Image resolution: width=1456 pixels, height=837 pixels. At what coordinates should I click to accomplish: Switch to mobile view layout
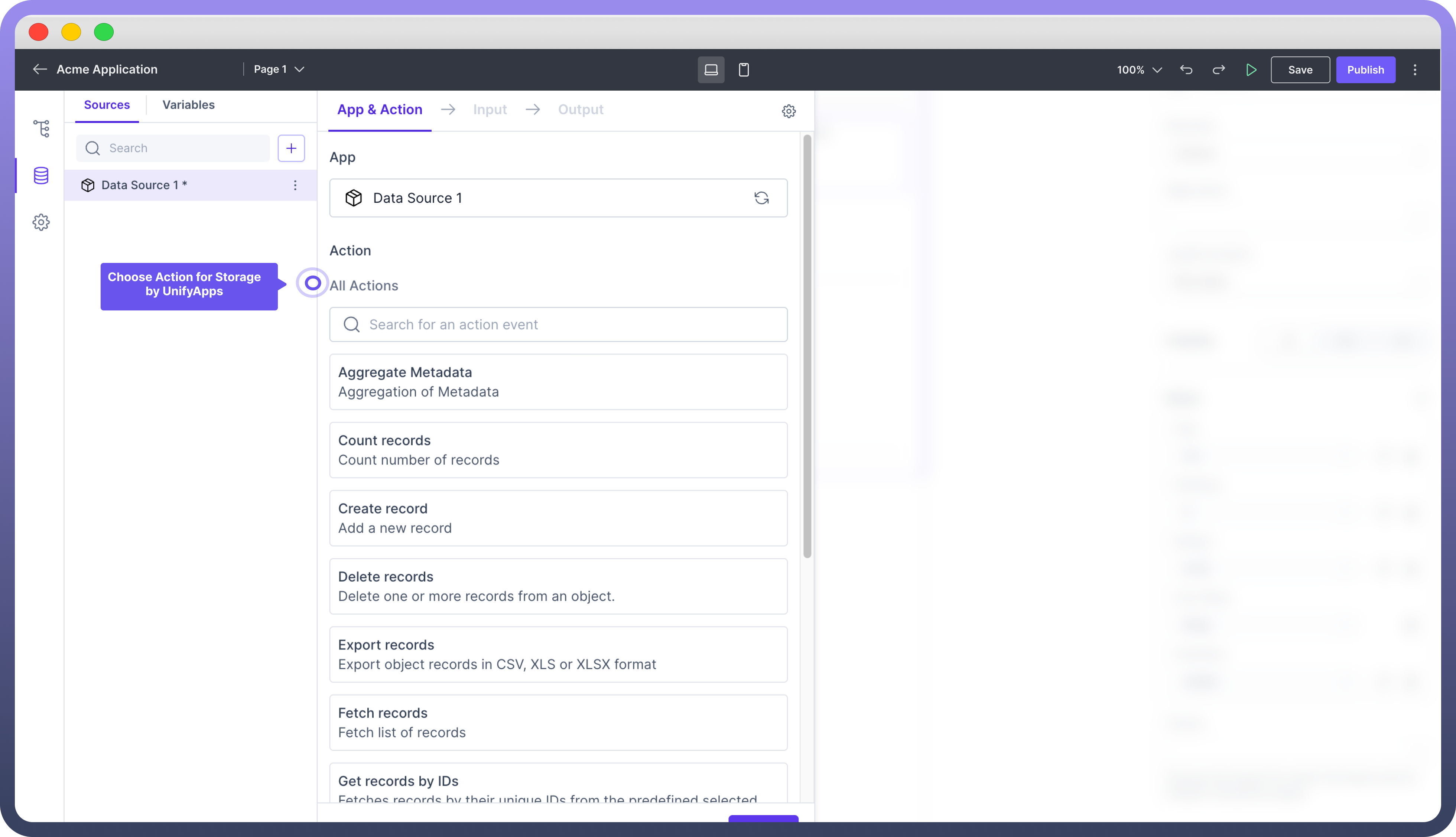743,70
